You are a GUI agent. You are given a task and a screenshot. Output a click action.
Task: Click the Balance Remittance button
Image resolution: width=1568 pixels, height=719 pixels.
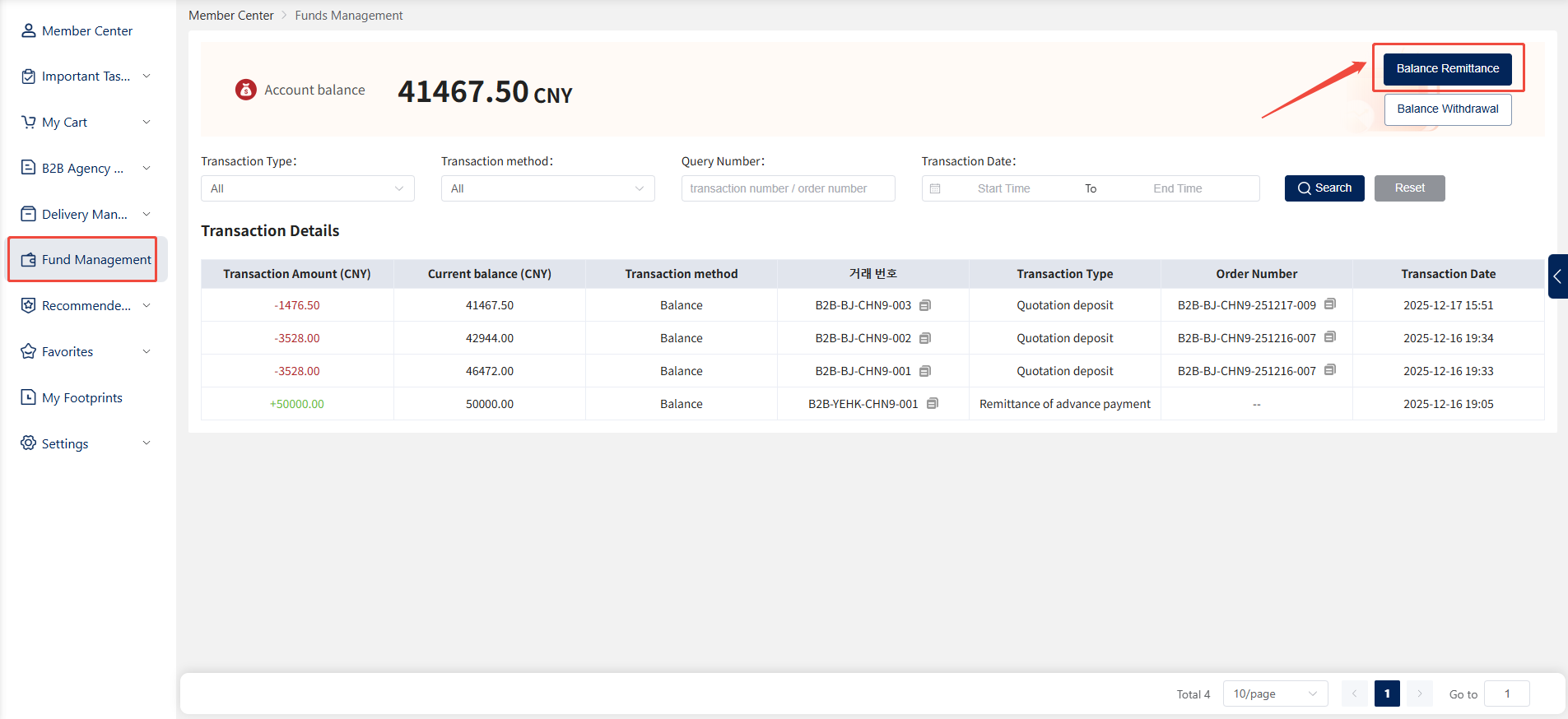[x=1447, y=68]
